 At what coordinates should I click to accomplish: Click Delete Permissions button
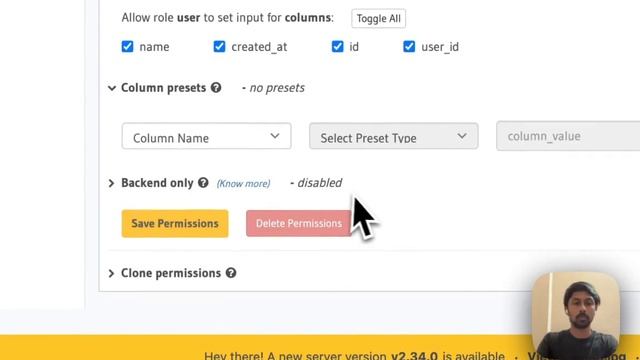pos(299,224)
